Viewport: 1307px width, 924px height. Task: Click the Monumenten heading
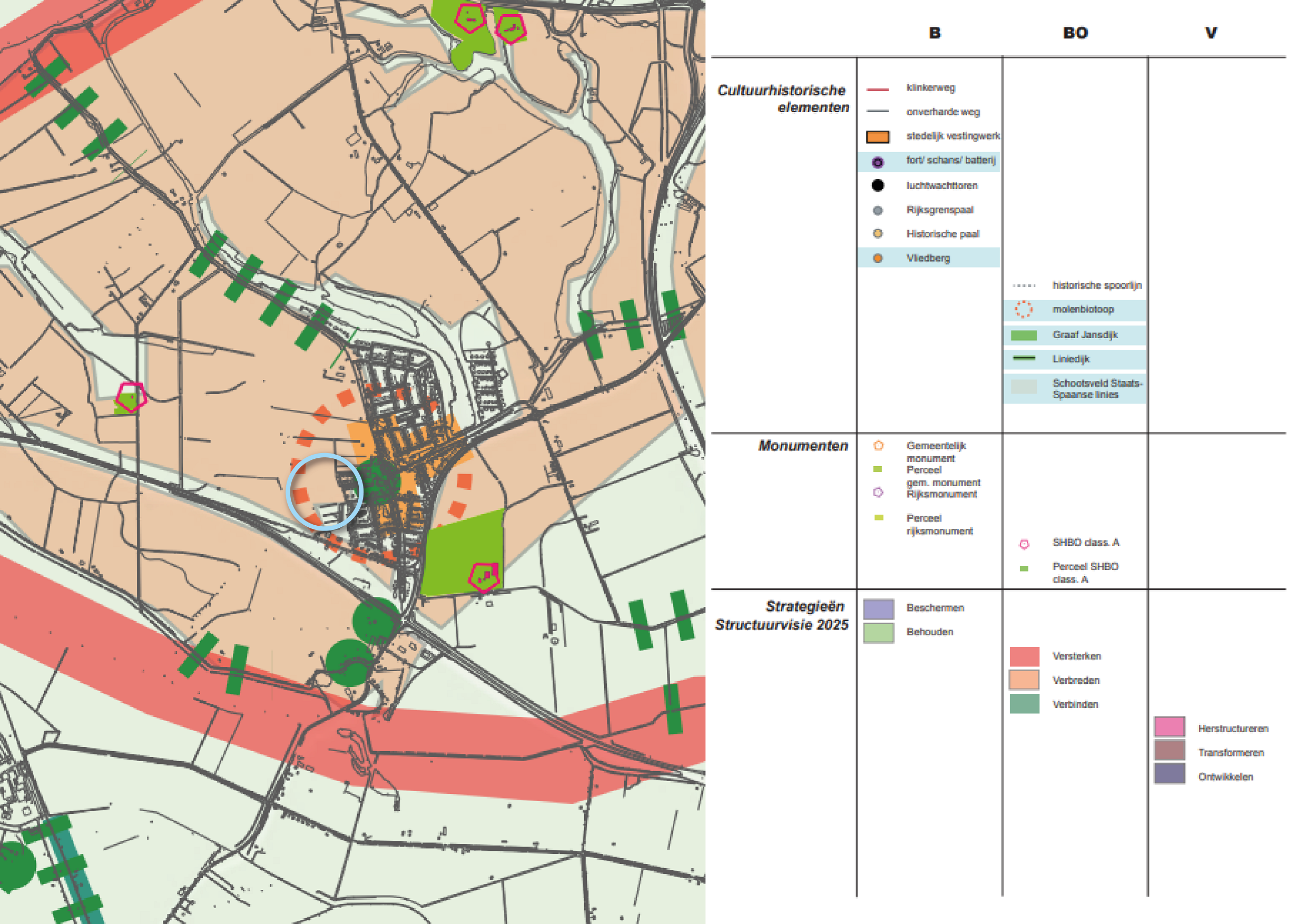[803, 446]
